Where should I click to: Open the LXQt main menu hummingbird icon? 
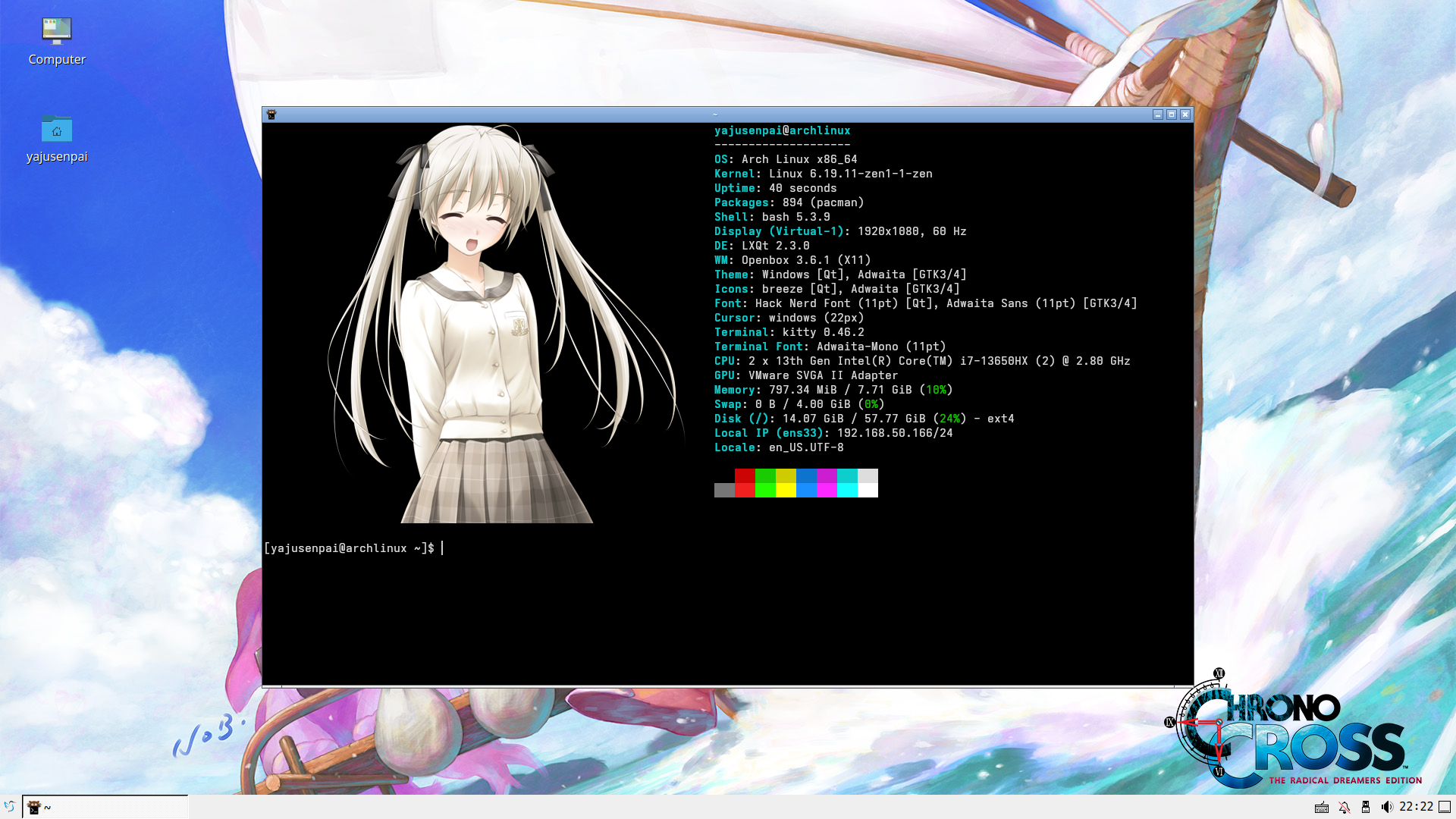[x=10, y=807]
